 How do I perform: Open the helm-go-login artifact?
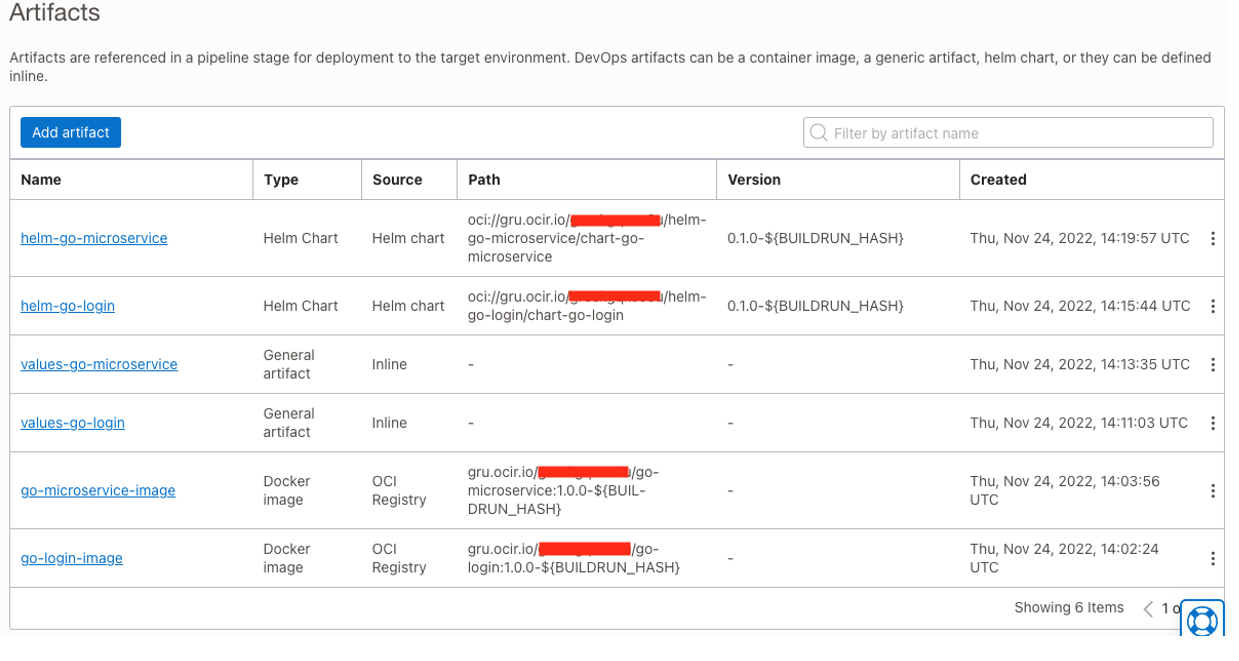67,306
